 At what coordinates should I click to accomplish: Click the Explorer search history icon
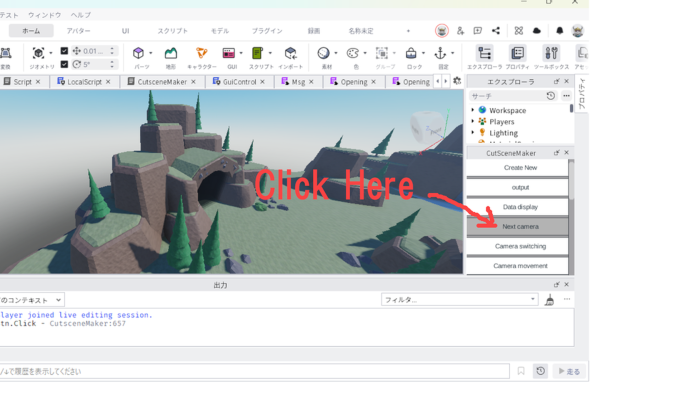[550, 96]
